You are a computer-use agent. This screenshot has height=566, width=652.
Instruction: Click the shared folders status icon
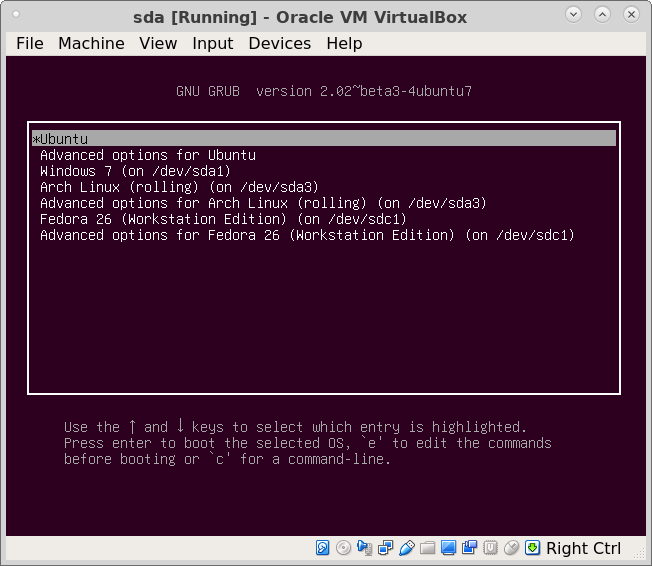pyautogui.click(x=427, y=548)
